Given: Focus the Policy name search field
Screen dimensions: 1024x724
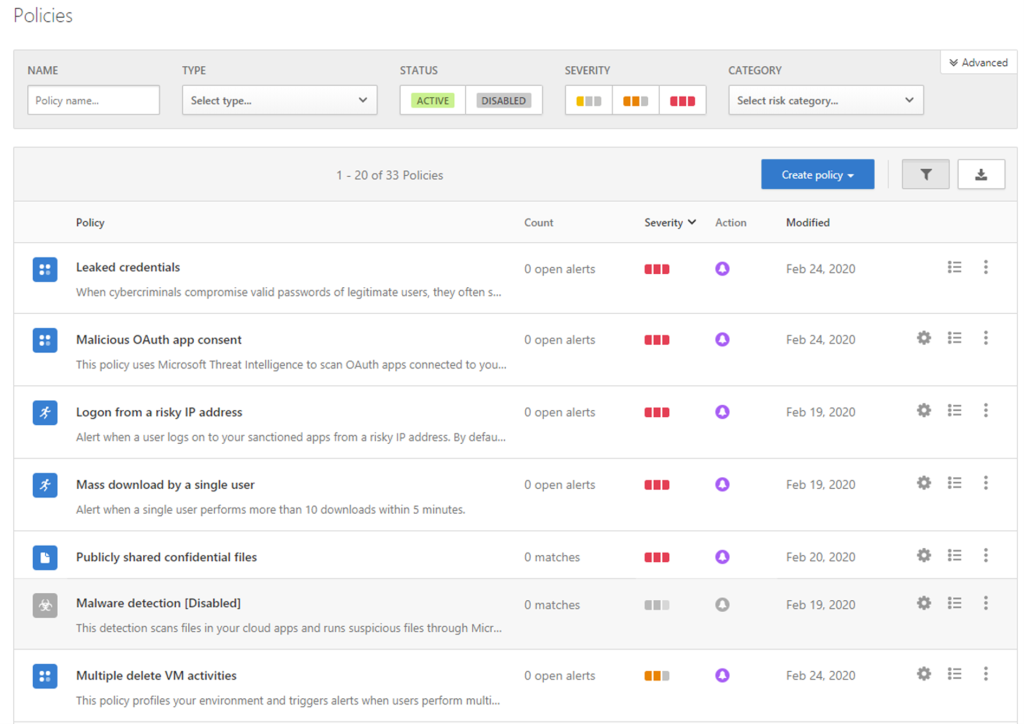Looking at the screenshot, I should [x=93, y=101].
